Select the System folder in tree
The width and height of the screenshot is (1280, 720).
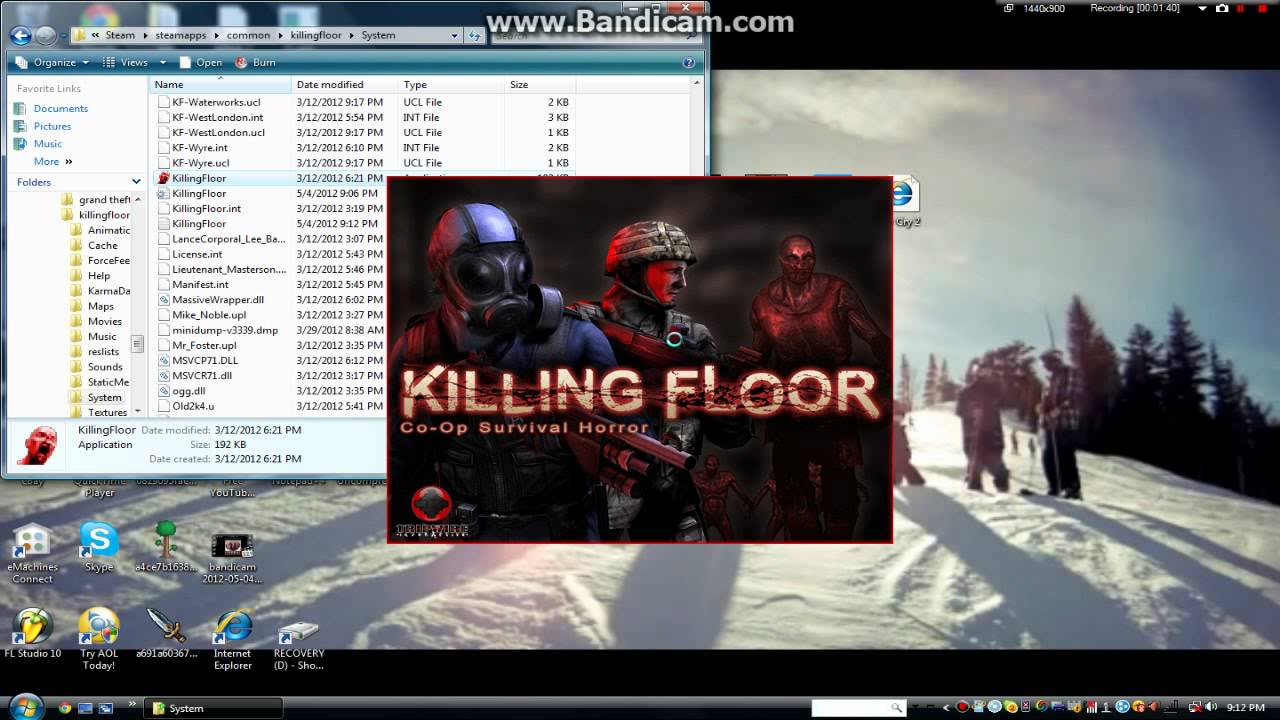(x=104, y=397)
